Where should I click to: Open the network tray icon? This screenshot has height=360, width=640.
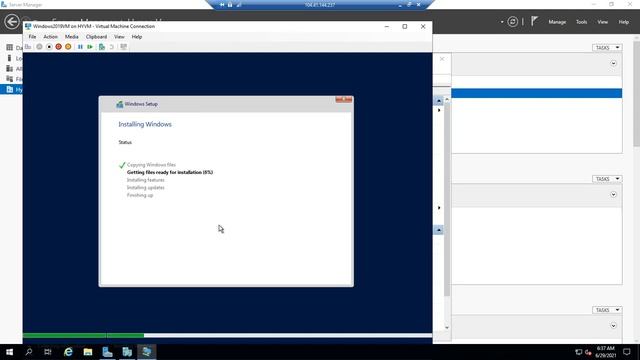tap(578, 352)
